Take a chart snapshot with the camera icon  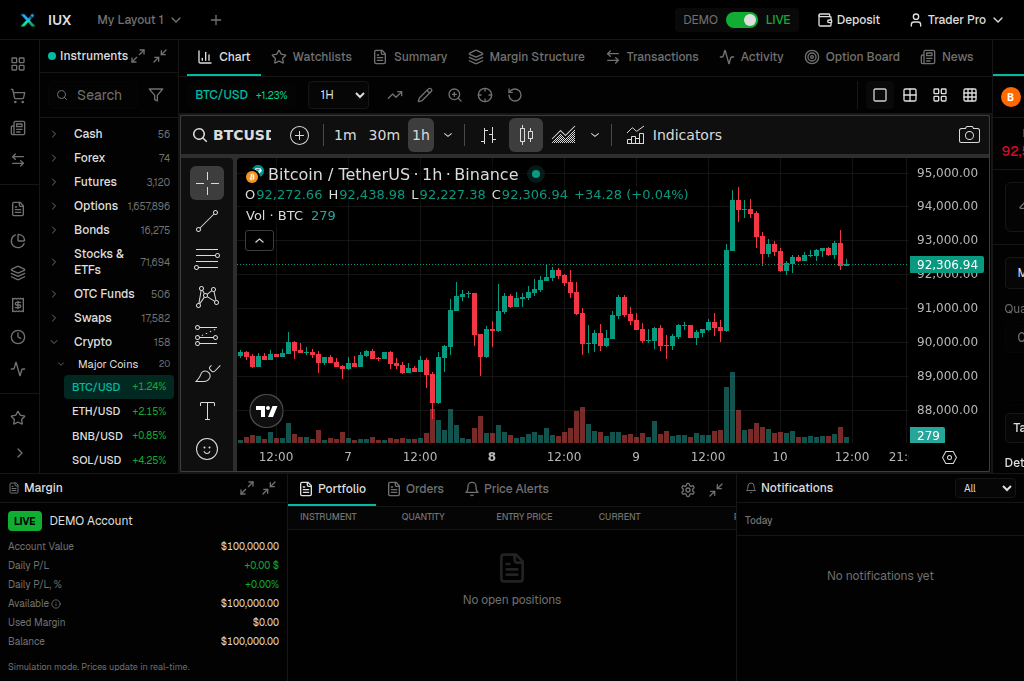pyautogui.click(x=968, y=134)
